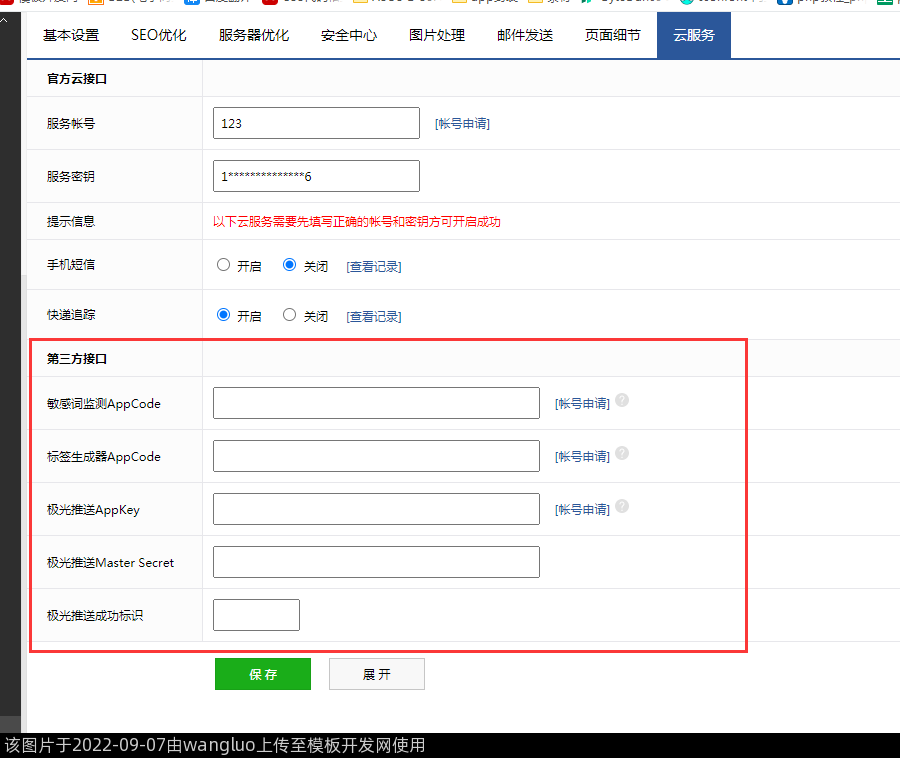The width and height of the screenshot is (900, 758).
Task: Click help icon beside 敏感词监测AppCode
Action: coord(622,401)
